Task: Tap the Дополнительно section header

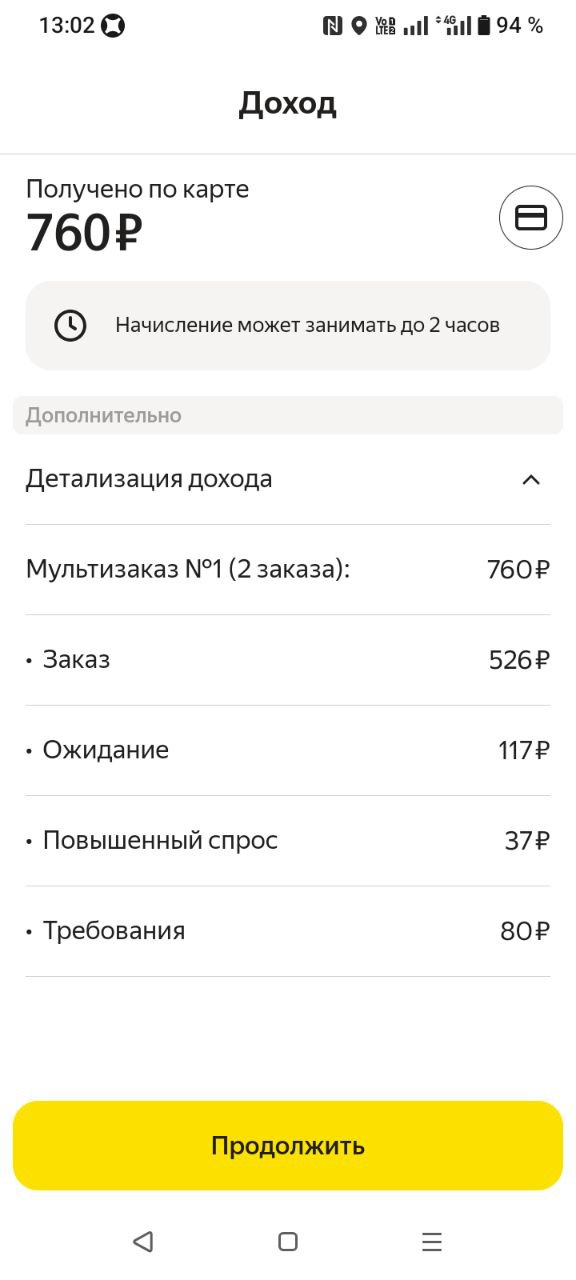Action: coord(288,415)
